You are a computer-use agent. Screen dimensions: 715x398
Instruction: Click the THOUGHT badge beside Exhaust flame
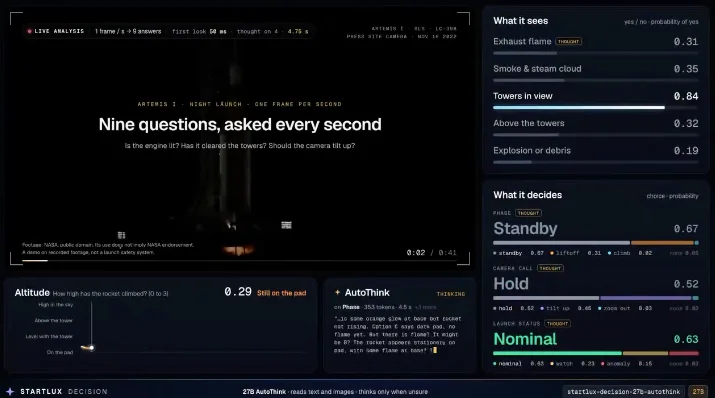(568, 41)
